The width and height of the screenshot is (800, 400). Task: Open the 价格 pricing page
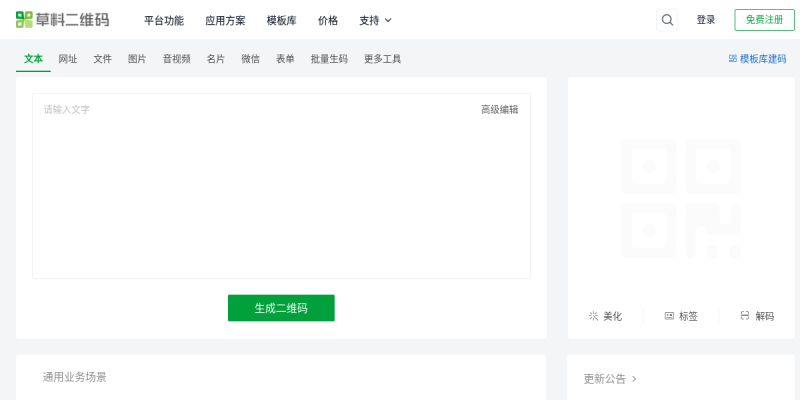point(328,20)
